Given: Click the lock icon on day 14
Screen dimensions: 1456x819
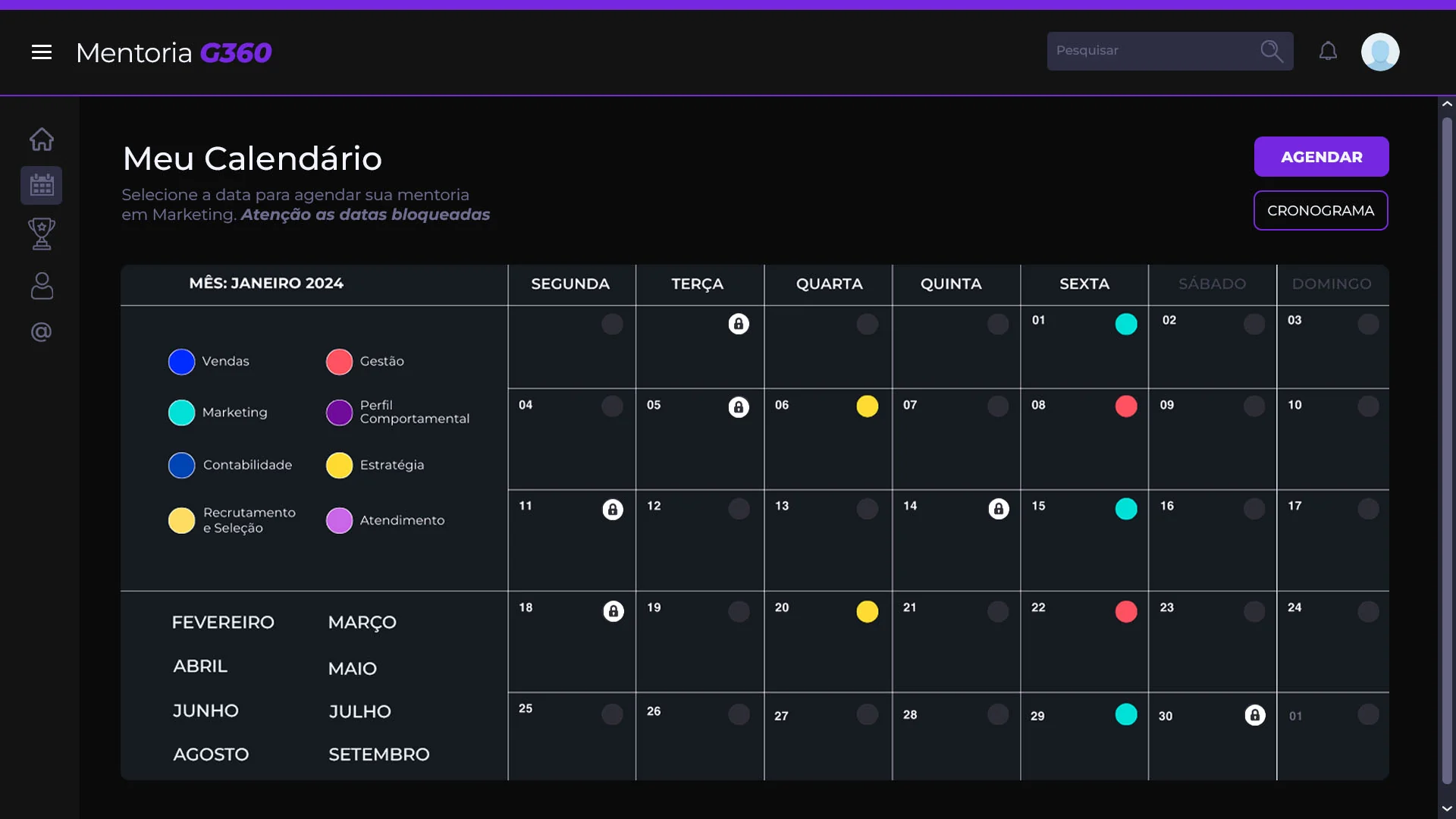Looking at the screenshot, I should click(x=999, y=509).
